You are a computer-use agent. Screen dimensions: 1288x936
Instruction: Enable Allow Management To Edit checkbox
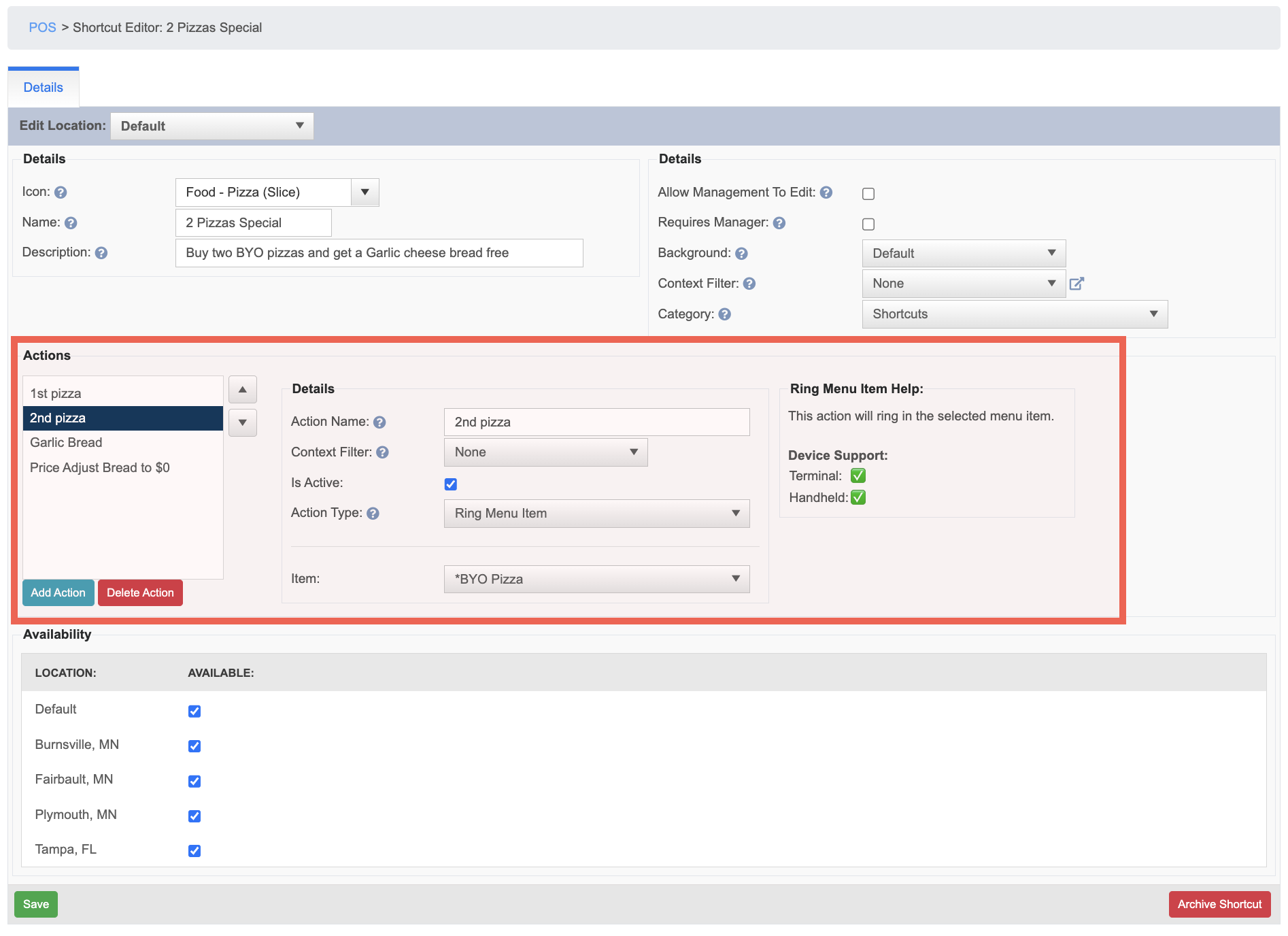[x=868, y=194]
